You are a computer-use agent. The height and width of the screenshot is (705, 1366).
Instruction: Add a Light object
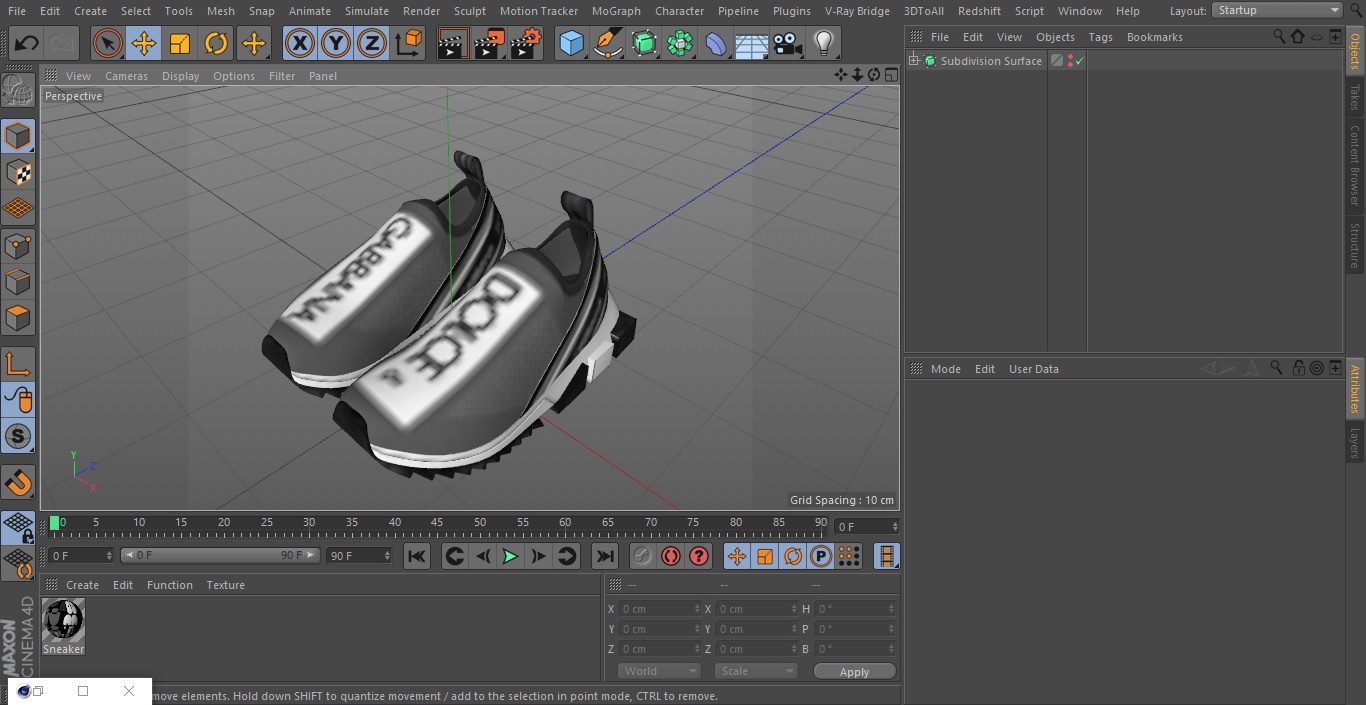824,43
